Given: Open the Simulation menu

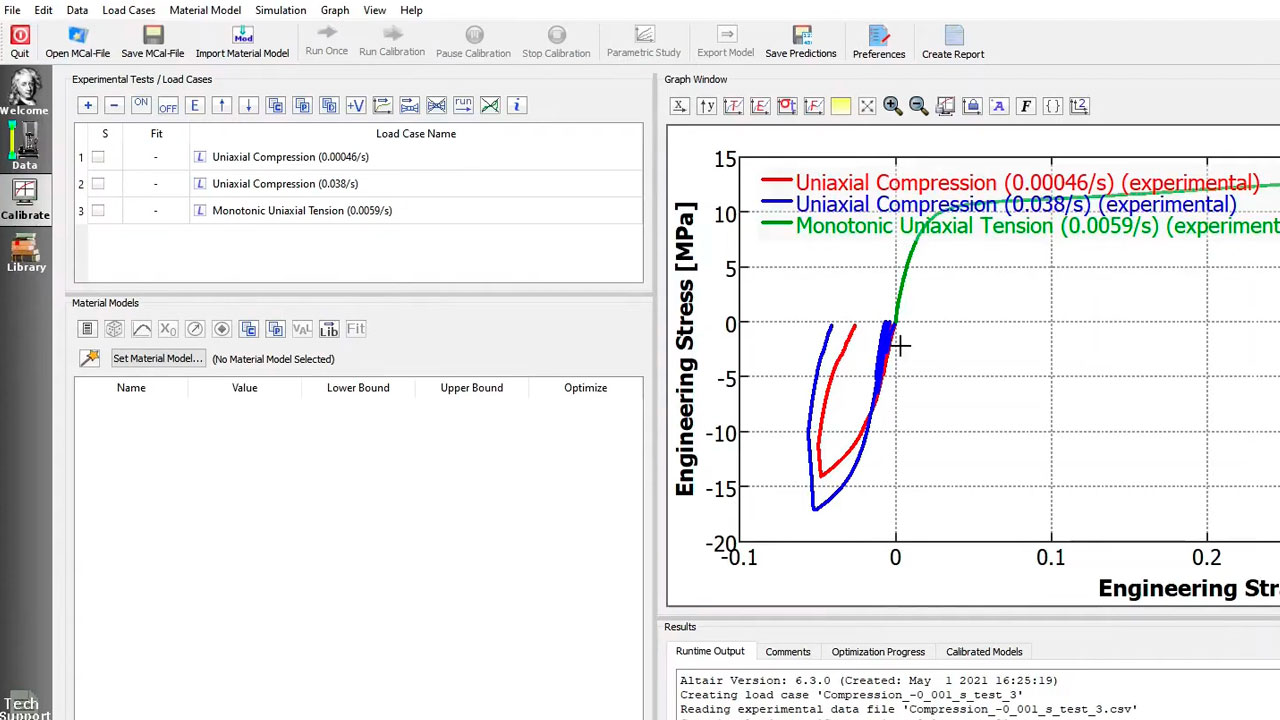Looking at the screenshot, I should point(280,10).
